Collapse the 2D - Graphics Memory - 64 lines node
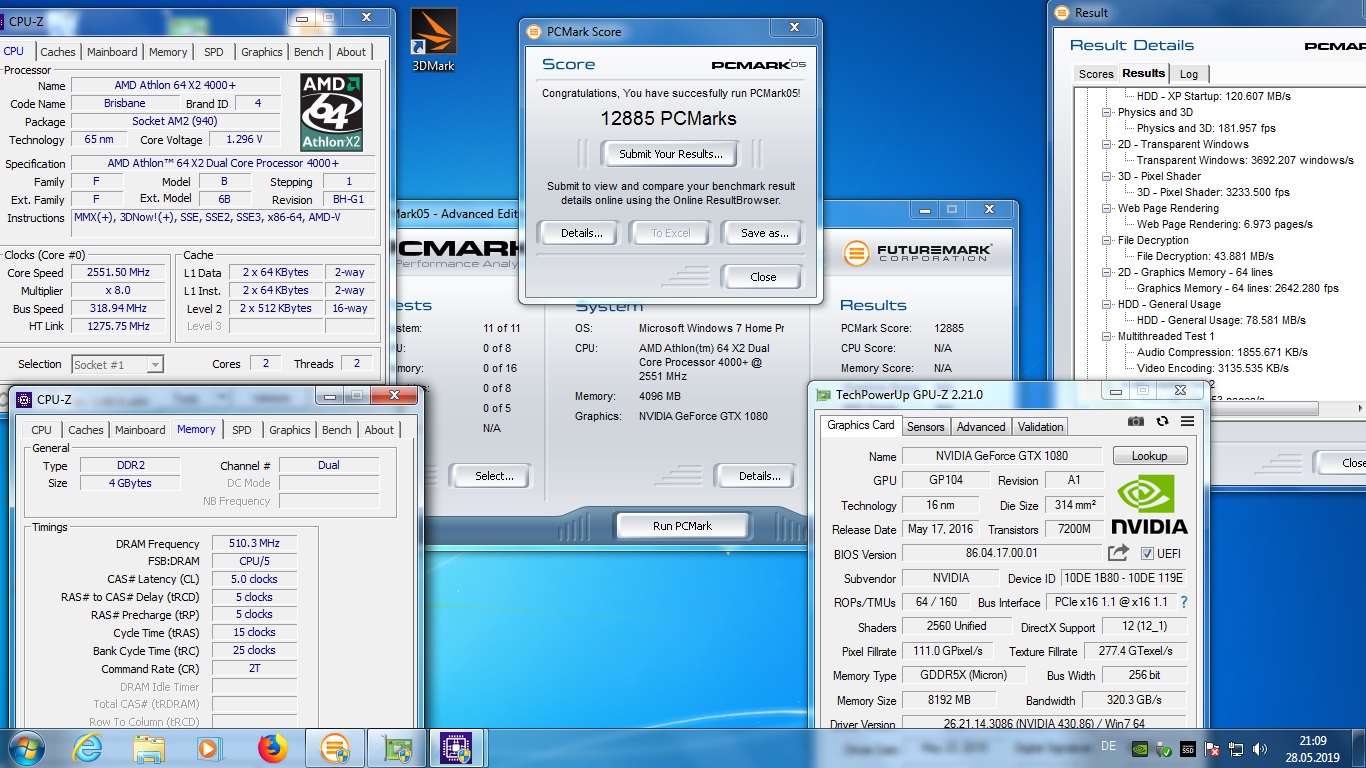Screen dimensions: 1366x768 click(1107, 272)
